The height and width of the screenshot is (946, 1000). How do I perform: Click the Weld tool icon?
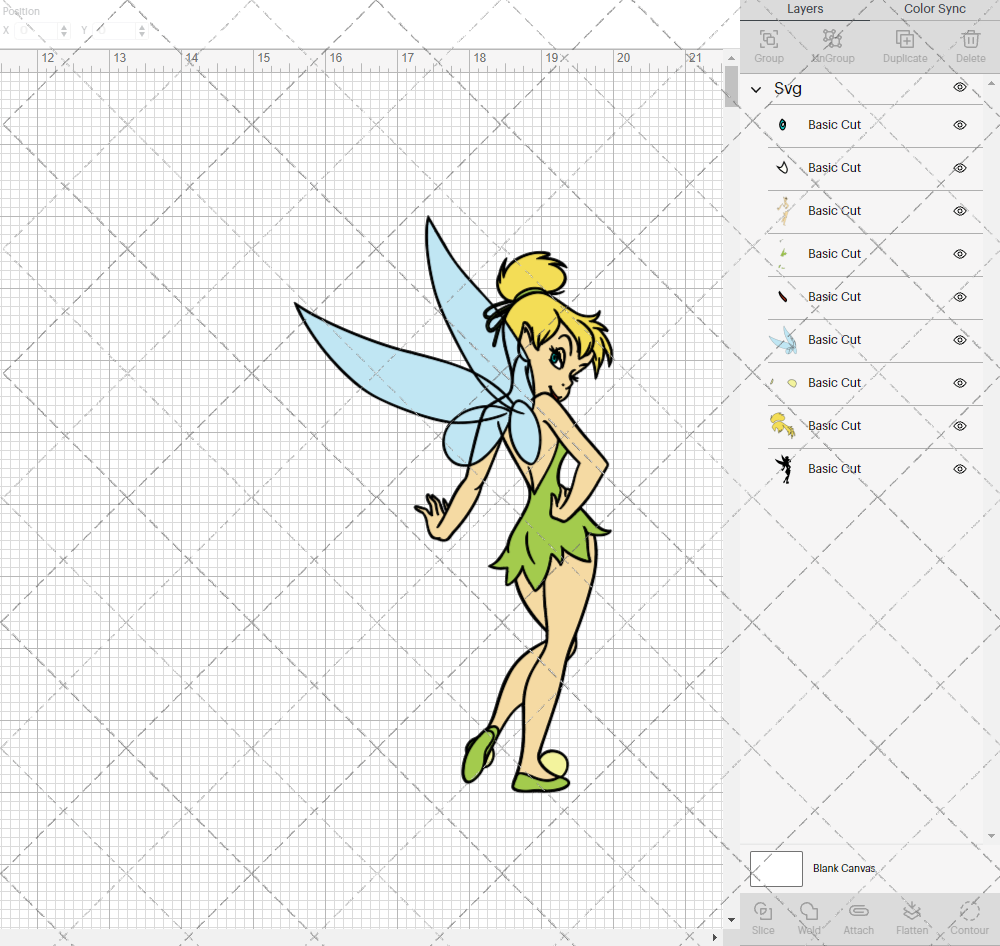(x=809, y=911)
